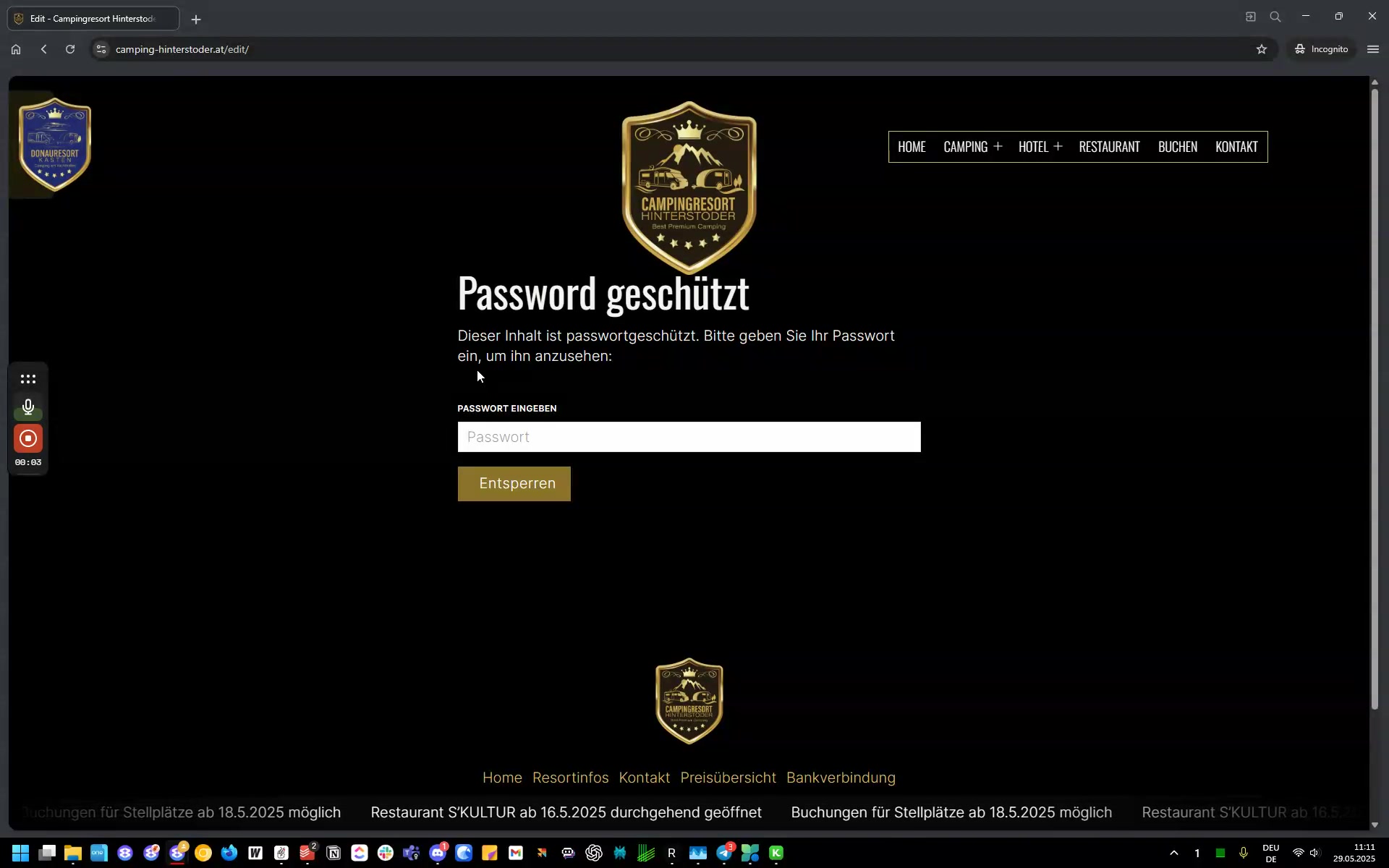1389x868 pixels.
Task: Mute the recorder microphone
Action: click(x=28, y=407)
